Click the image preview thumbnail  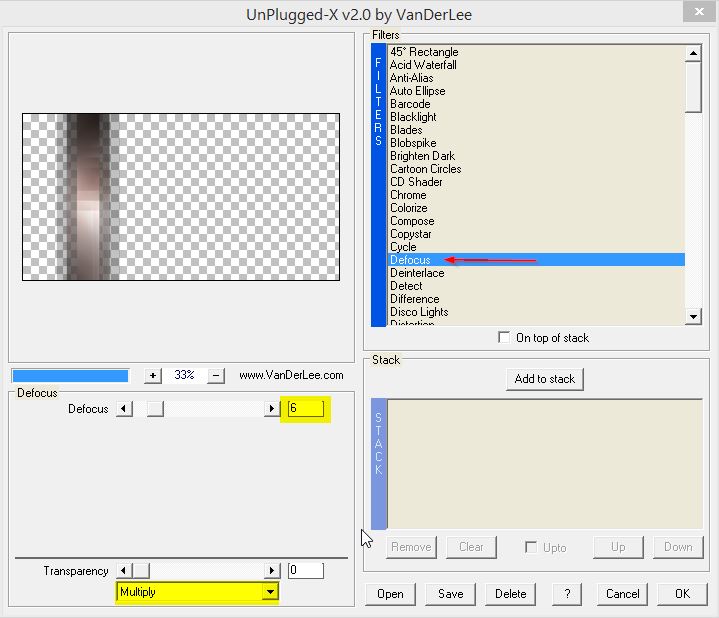click(181, 197)
